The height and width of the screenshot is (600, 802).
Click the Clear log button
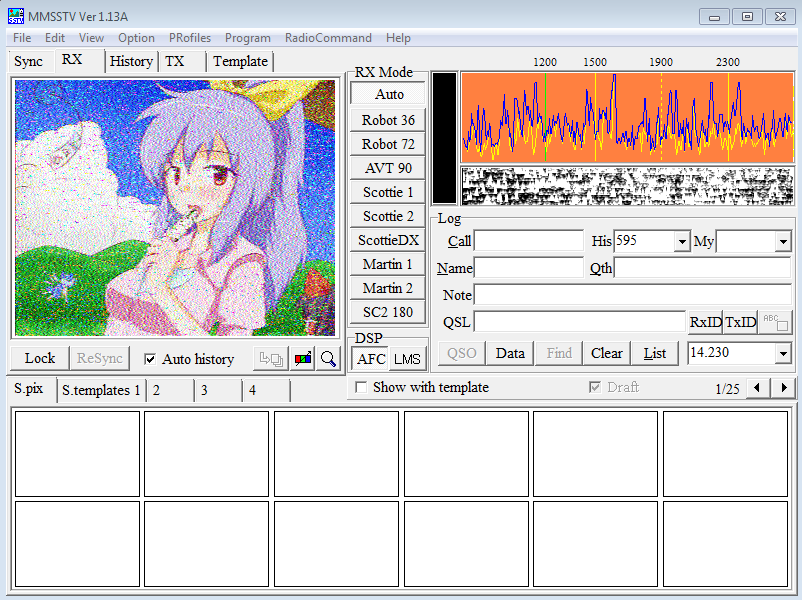tap(607, 353)
